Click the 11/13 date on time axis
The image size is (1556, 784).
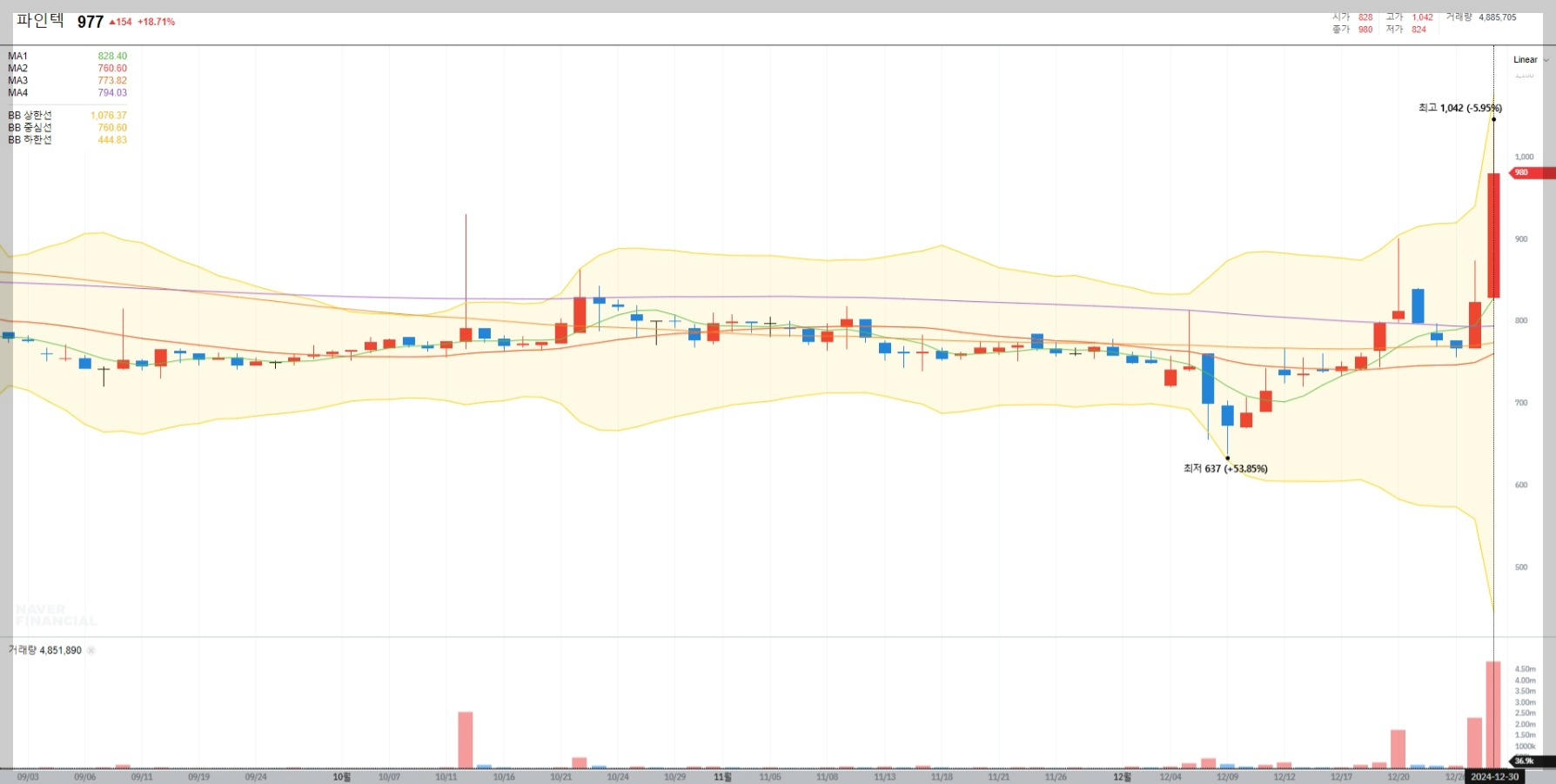point(885,777)
